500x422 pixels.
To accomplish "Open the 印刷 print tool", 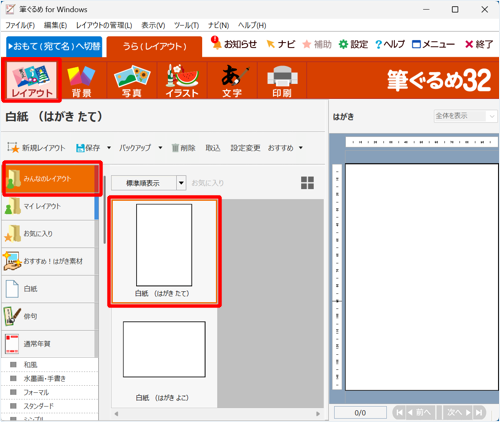I will tap(282, 80).
